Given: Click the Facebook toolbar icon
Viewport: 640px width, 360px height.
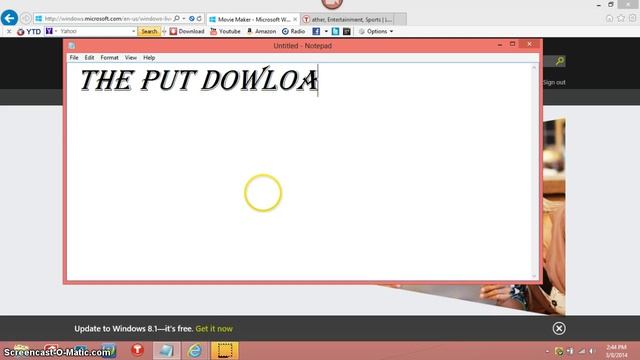Looking at the screenshot, I should click(x=316, y=31).
